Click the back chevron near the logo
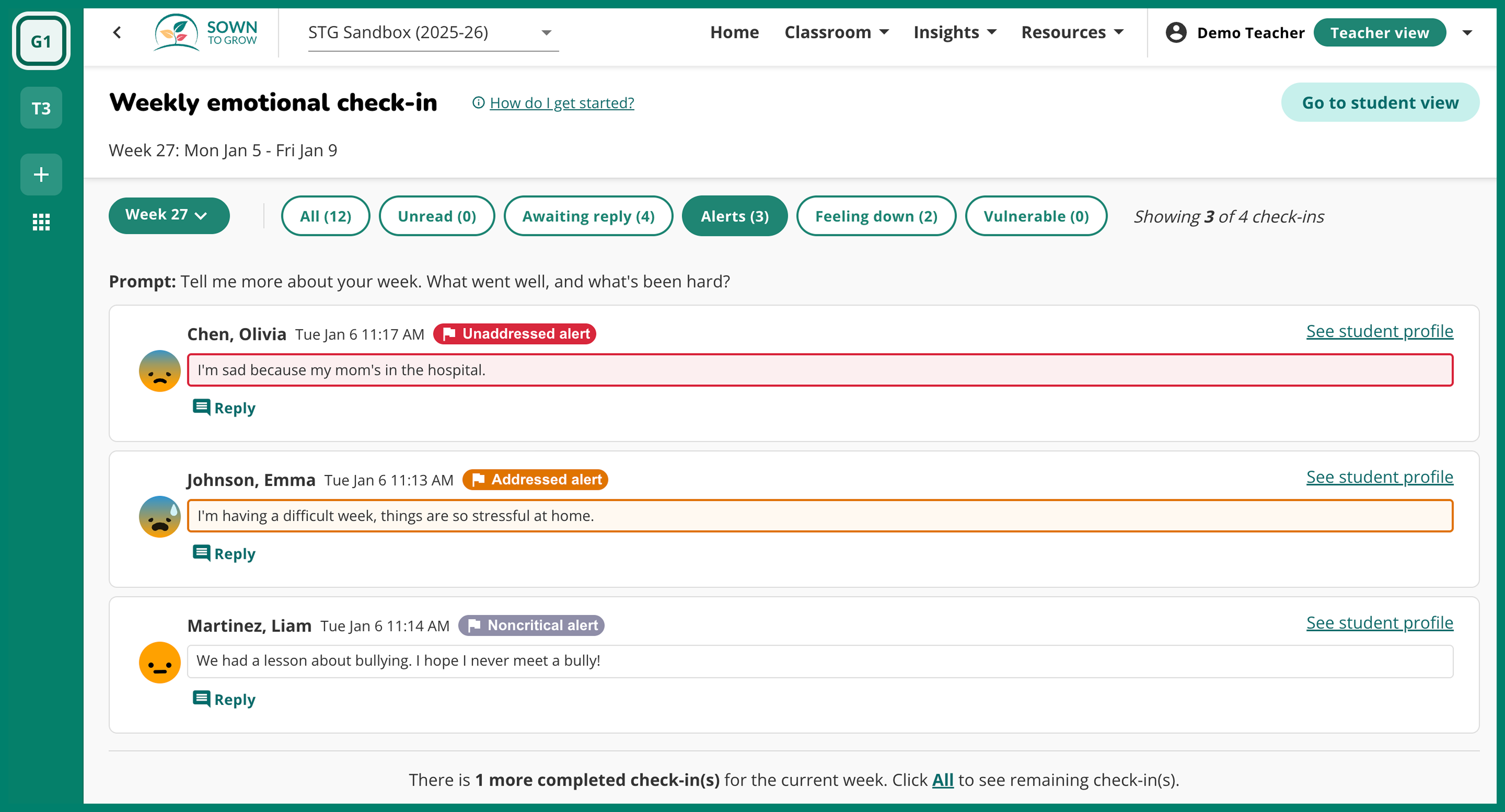This screenshot has width=1505, height=812. 117,33
